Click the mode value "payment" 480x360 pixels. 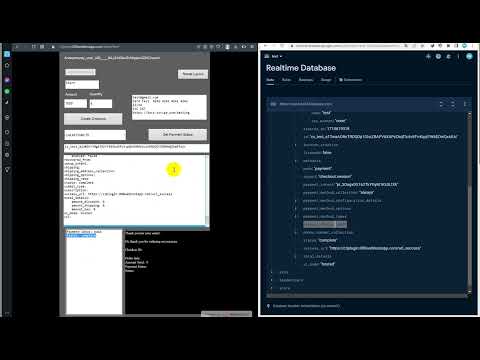click(x=323, y=169)
